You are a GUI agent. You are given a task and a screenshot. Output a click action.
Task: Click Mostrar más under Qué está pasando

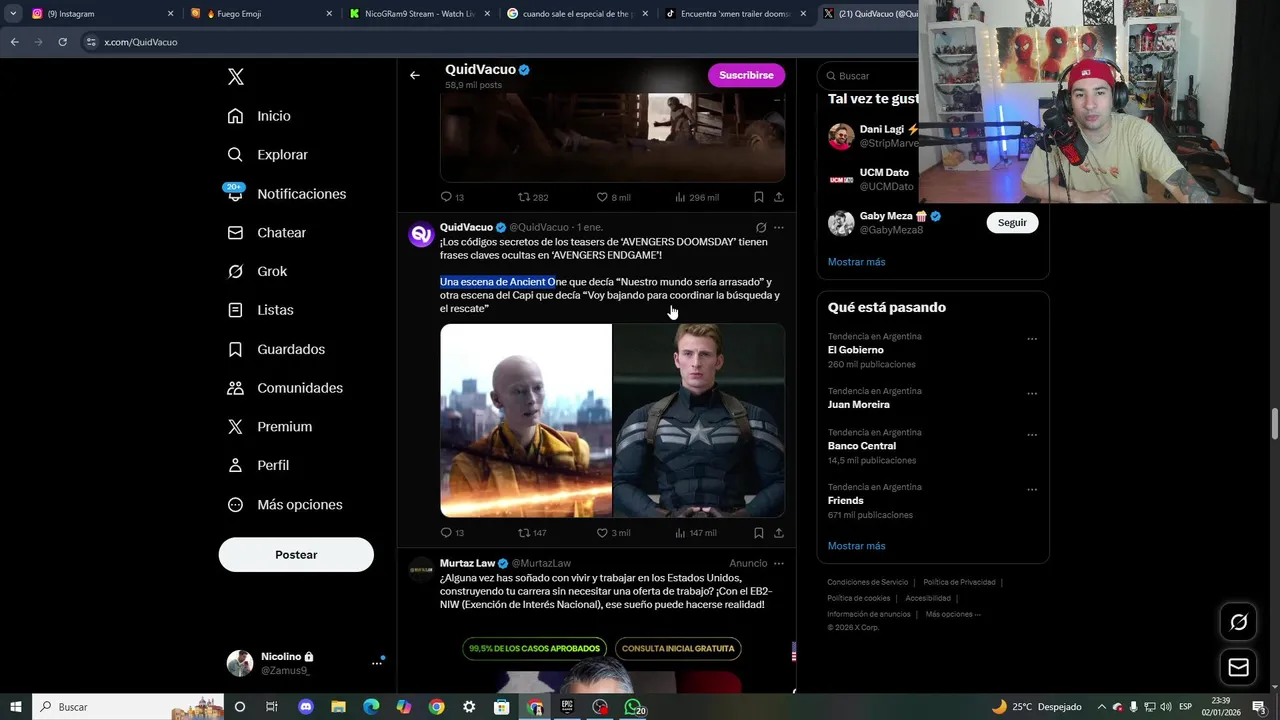point(856,546)
